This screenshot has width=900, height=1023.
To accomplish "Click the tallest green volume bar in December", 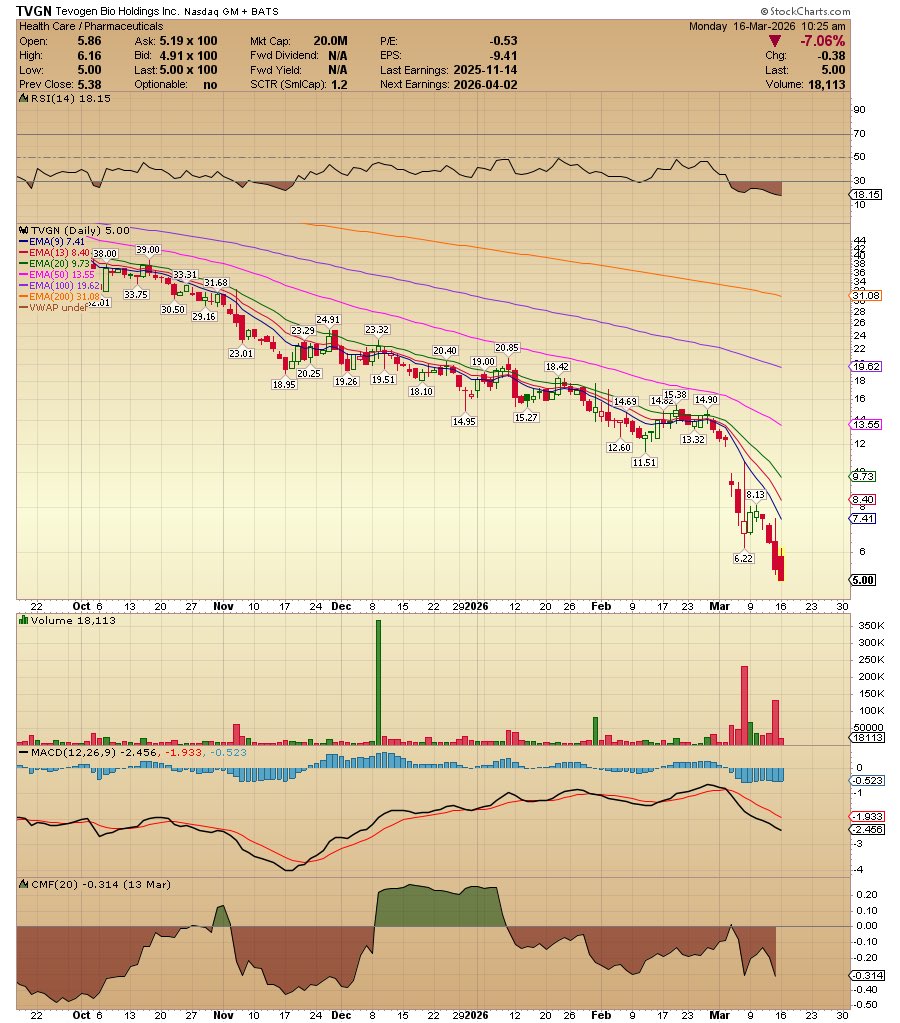I will [378, 682].
